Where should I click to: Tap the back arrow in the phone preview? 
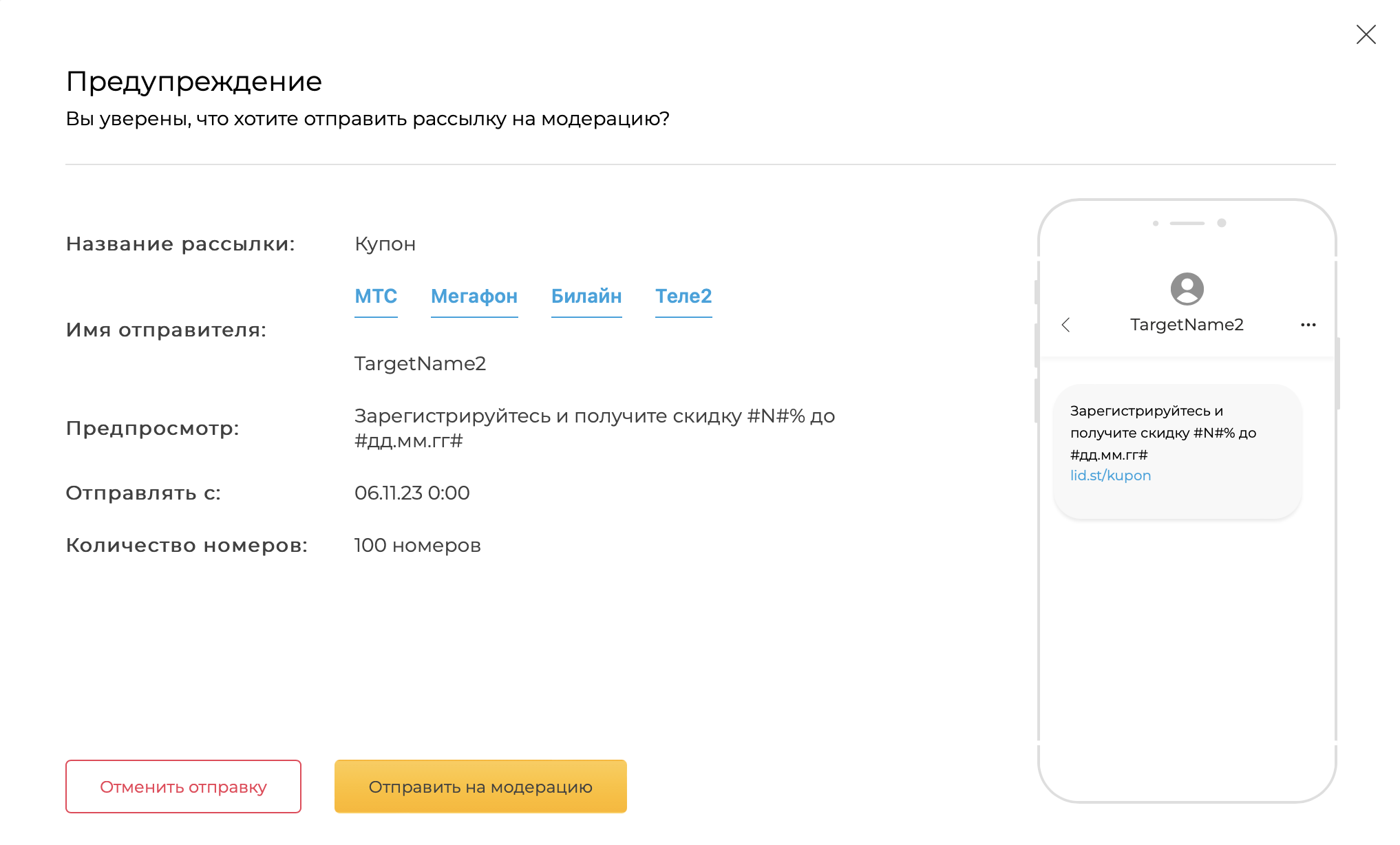click(1067, 325)
